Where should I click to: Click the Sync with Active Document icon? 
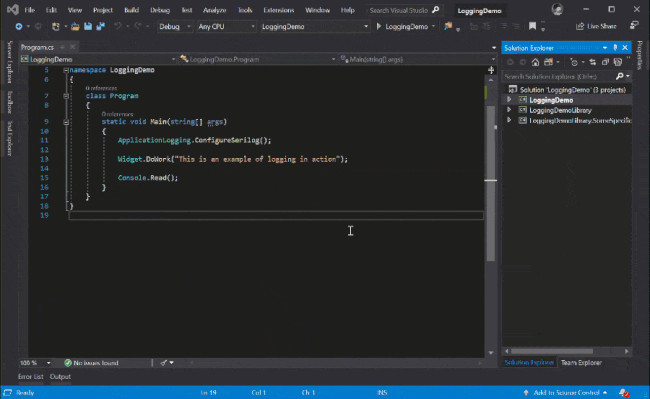click(x=593, y=62)
